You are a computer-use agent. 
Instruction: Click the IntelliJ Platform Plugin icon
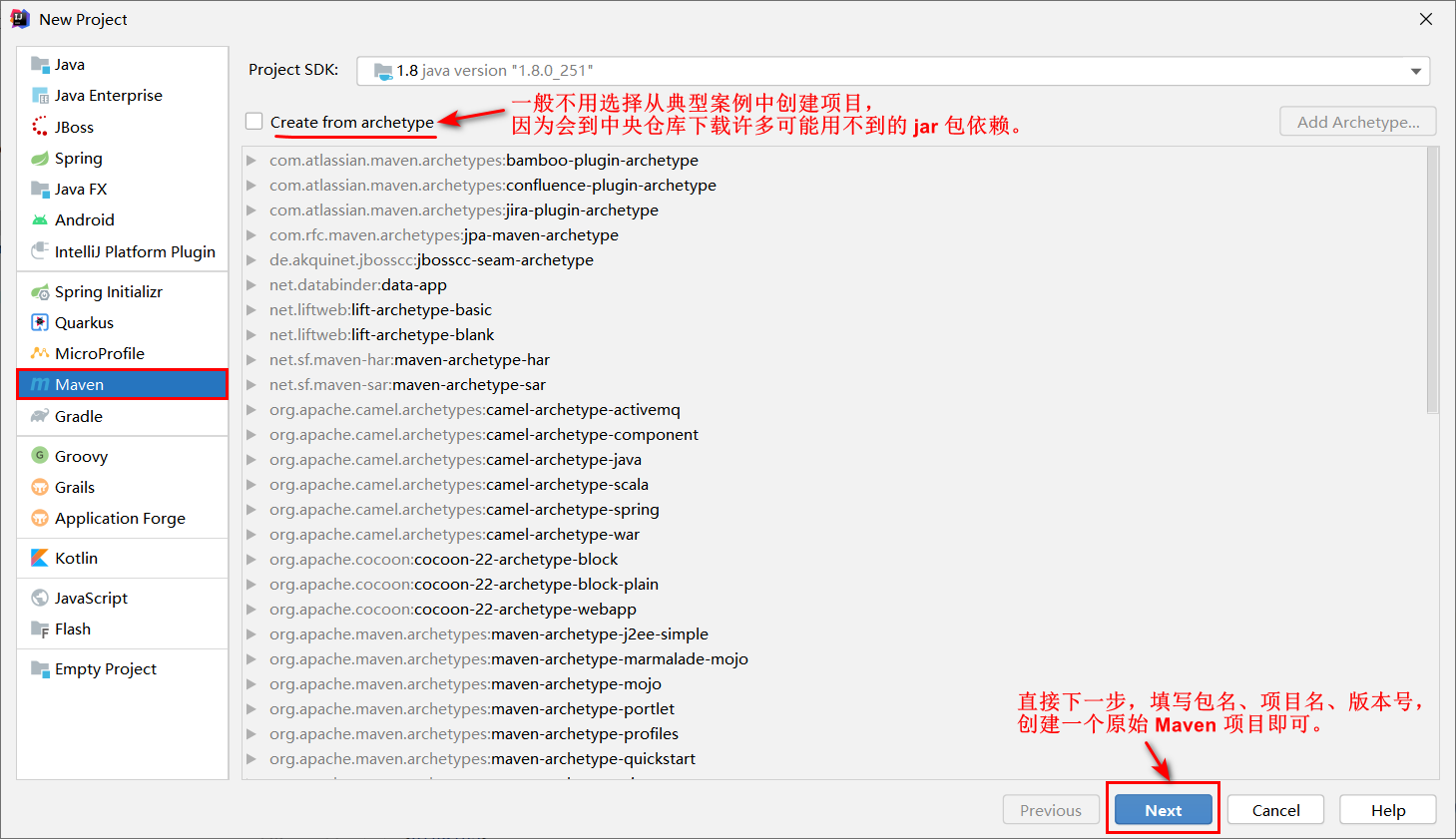pyautogui.click(x=40, y=250)
